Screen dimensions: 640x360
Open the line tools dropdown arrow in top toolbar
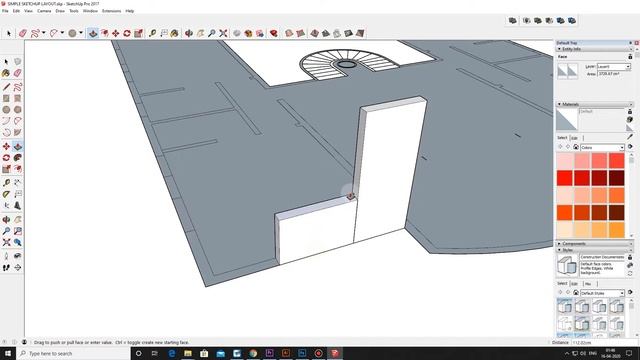pos(44,33)
